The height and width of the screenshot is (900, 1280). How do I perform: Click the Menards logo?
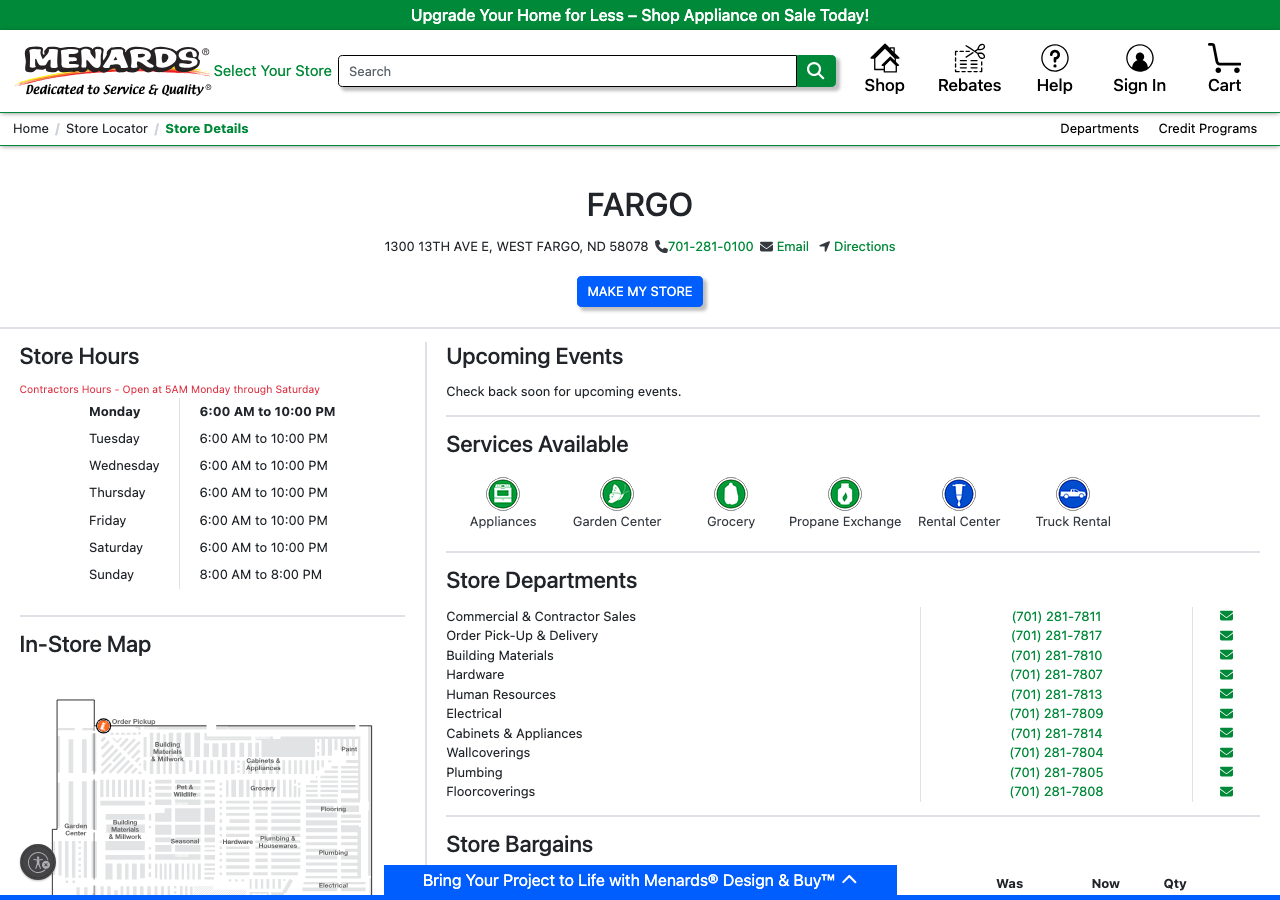point(114,71)
